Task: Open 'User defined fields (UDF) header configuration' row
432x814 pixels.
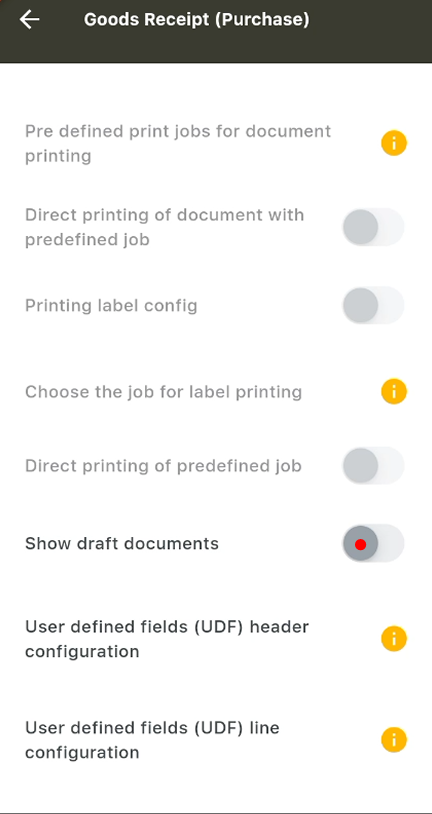Action: click(216, 639)
